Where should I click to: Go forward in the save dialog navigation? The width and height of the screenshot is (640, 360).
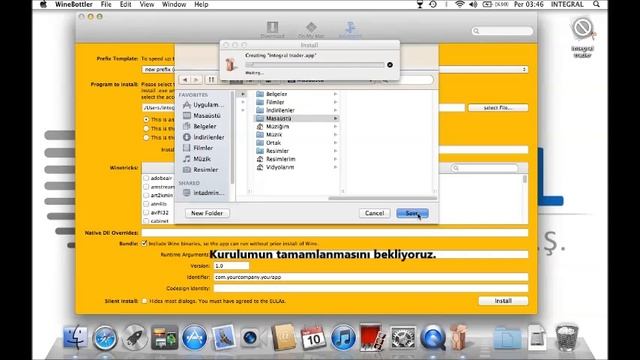pyautogui.click(x=196, y=80)
